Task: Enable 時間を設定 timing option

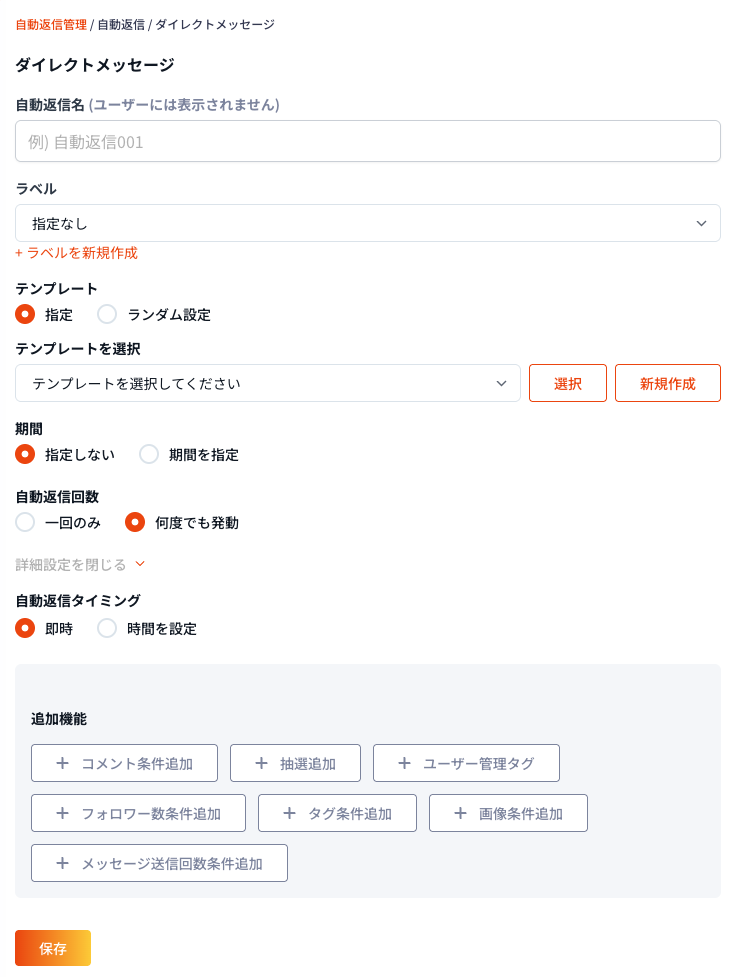Action: (x=107, y=629)
